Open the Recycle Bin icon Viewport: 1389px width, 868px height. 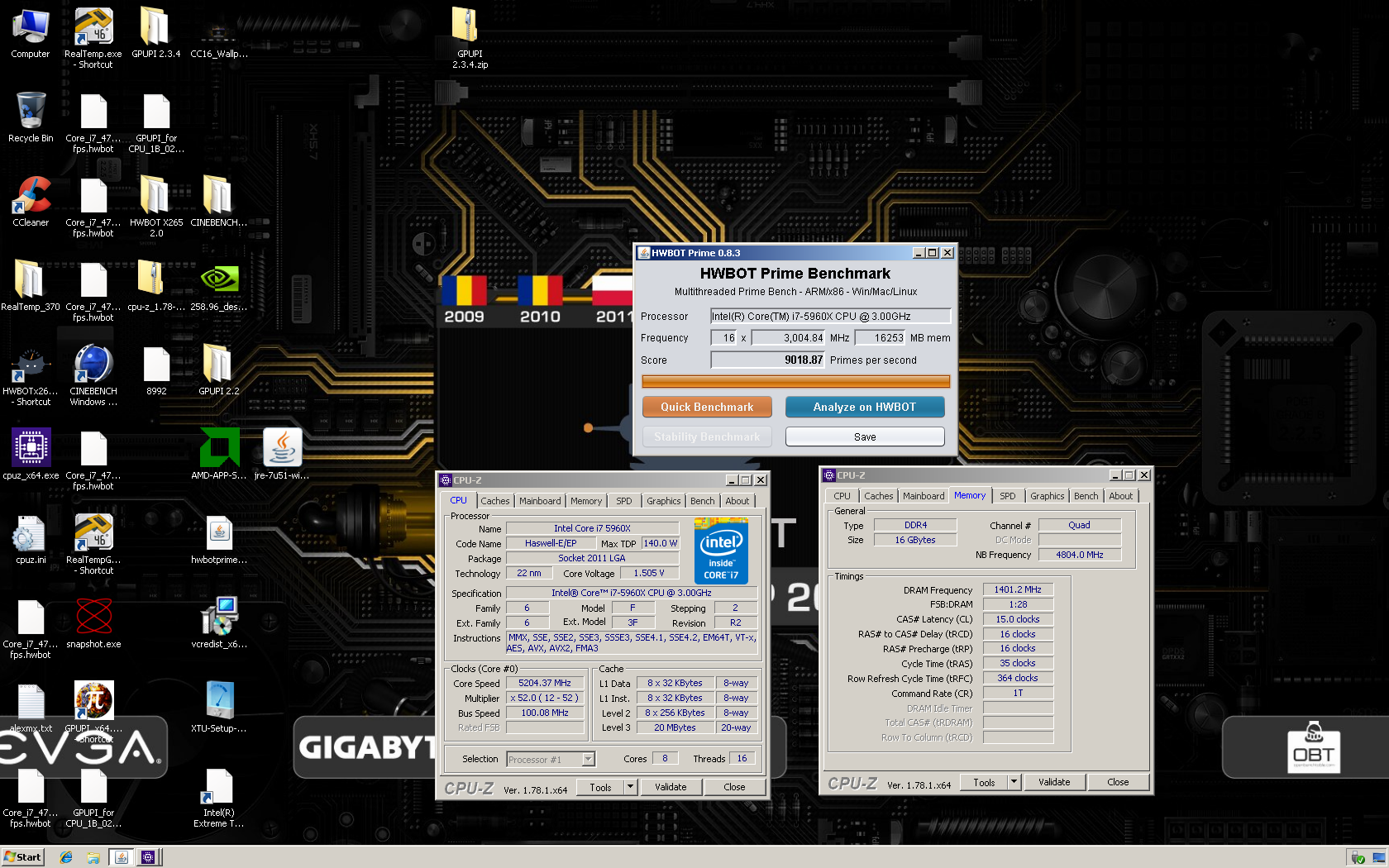pos(31,117)
